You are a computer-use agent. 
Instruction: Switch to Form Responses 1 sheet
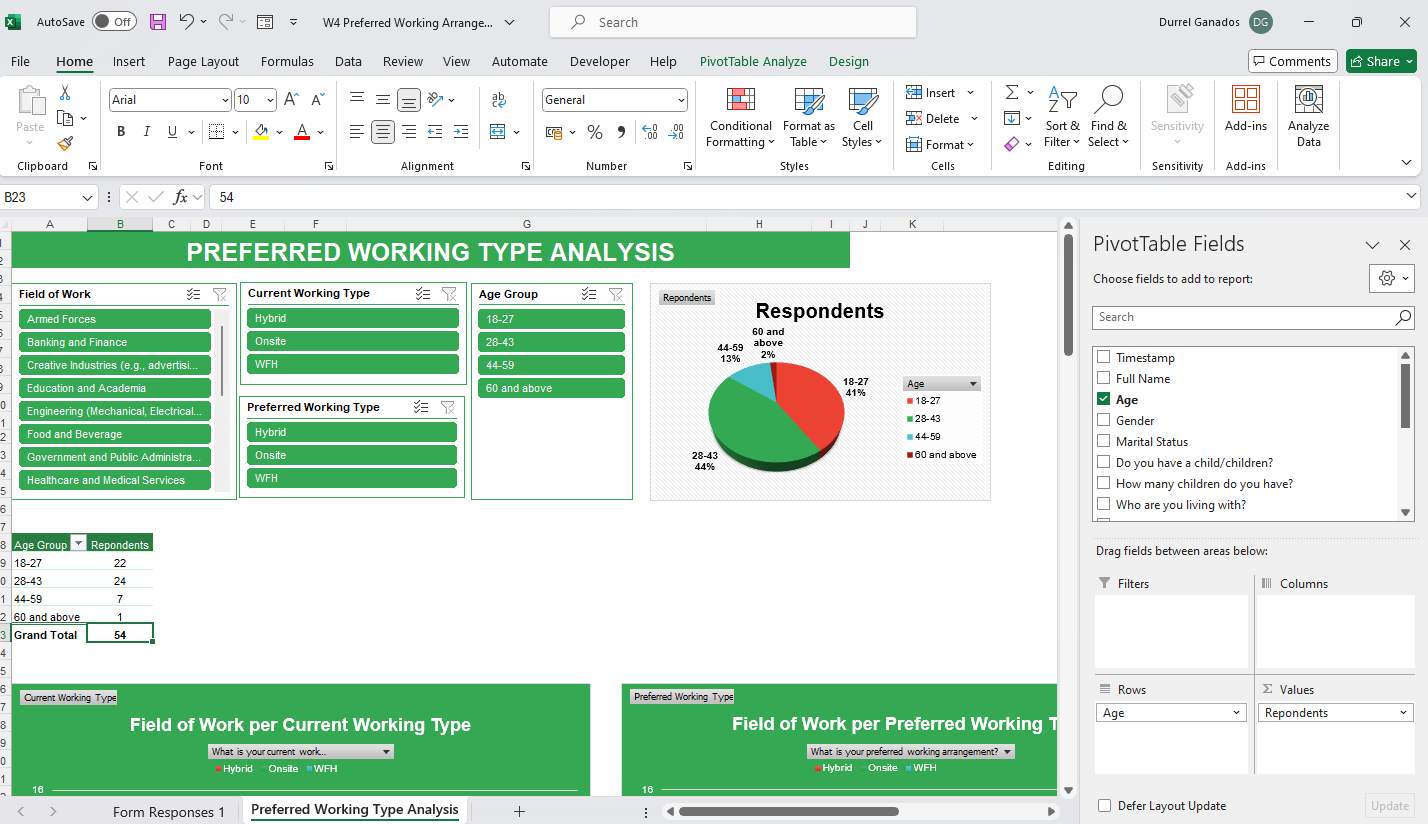(x=169, y=812)
